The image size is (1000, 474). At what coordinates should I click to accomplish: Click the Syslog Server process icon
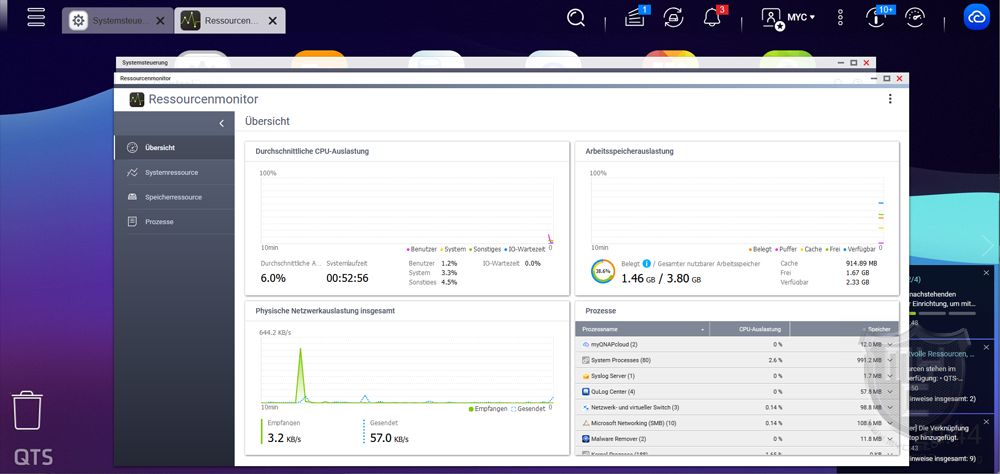(585, 376)
